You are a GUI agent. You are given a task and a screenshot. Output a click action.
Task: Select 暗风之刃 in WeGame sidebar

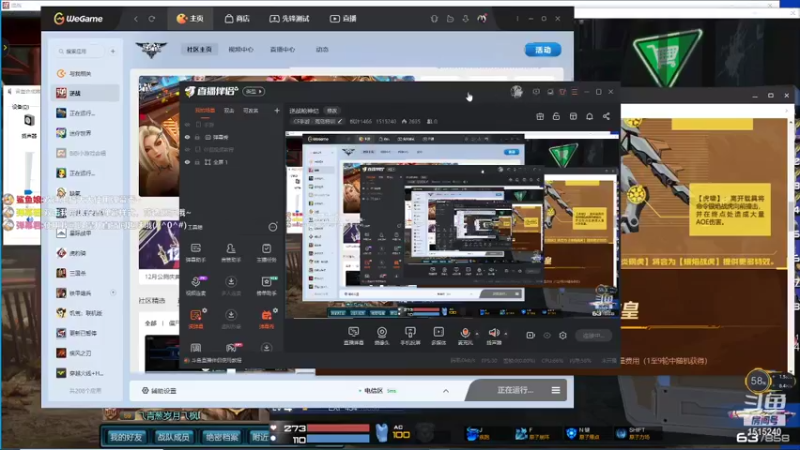coord(85,353)
